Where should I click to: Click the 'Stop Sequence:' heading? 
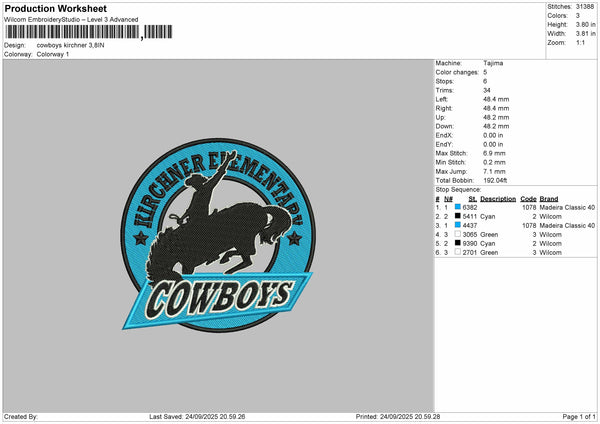point(458,189)
